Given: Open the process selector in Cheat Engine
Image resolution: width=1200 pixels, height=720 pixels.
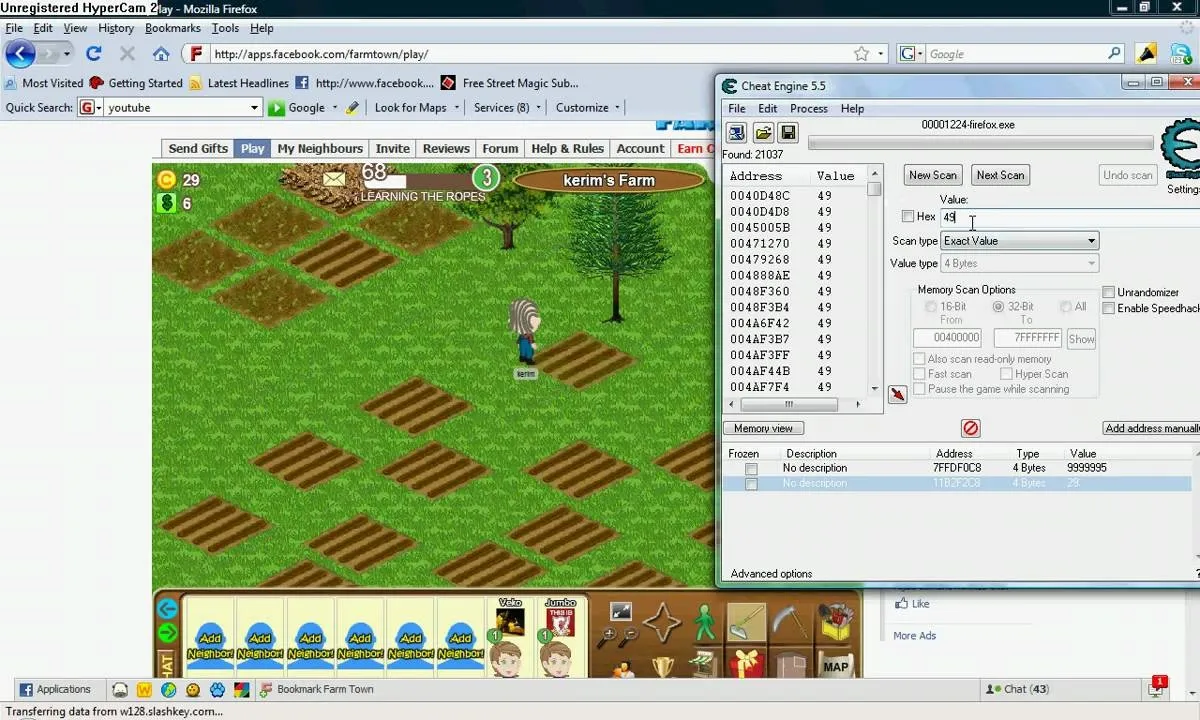Looking at the screenshot, I should pos(736,133).
